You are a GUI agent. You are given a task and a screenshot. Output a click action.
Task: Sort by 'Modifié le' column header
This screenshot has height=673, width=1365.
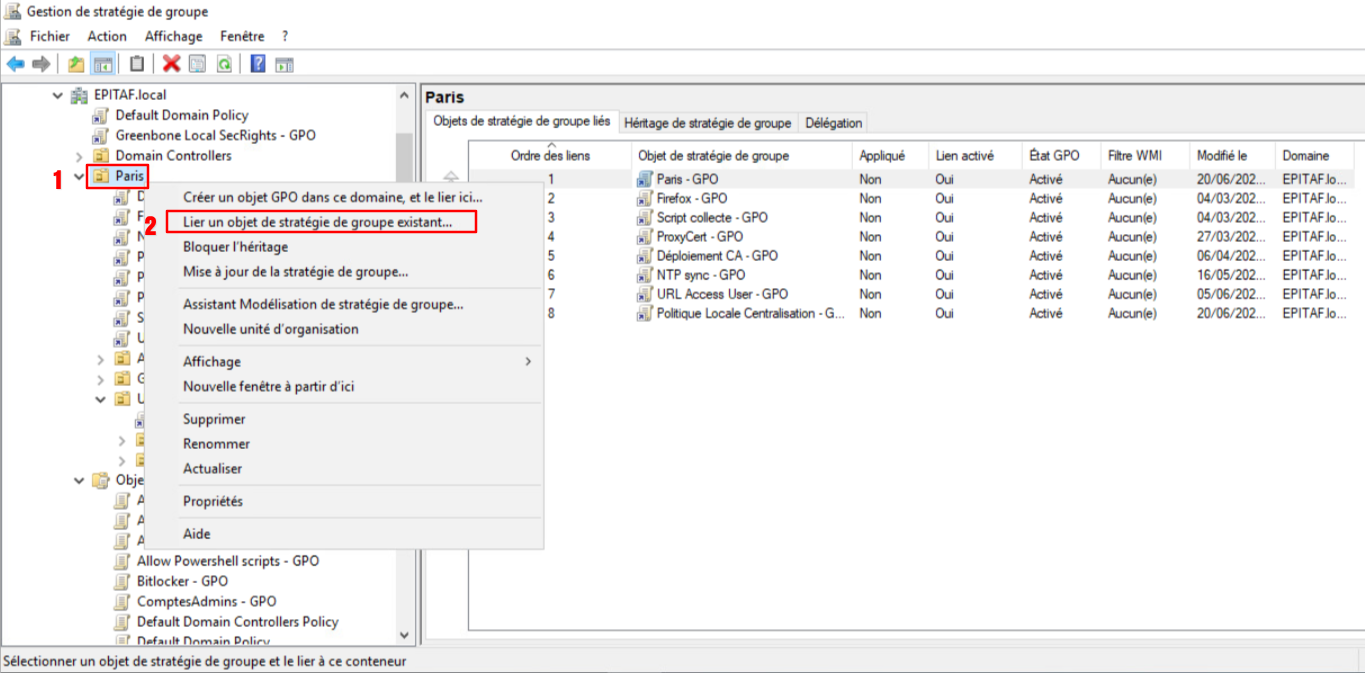tap(1222, 156)
